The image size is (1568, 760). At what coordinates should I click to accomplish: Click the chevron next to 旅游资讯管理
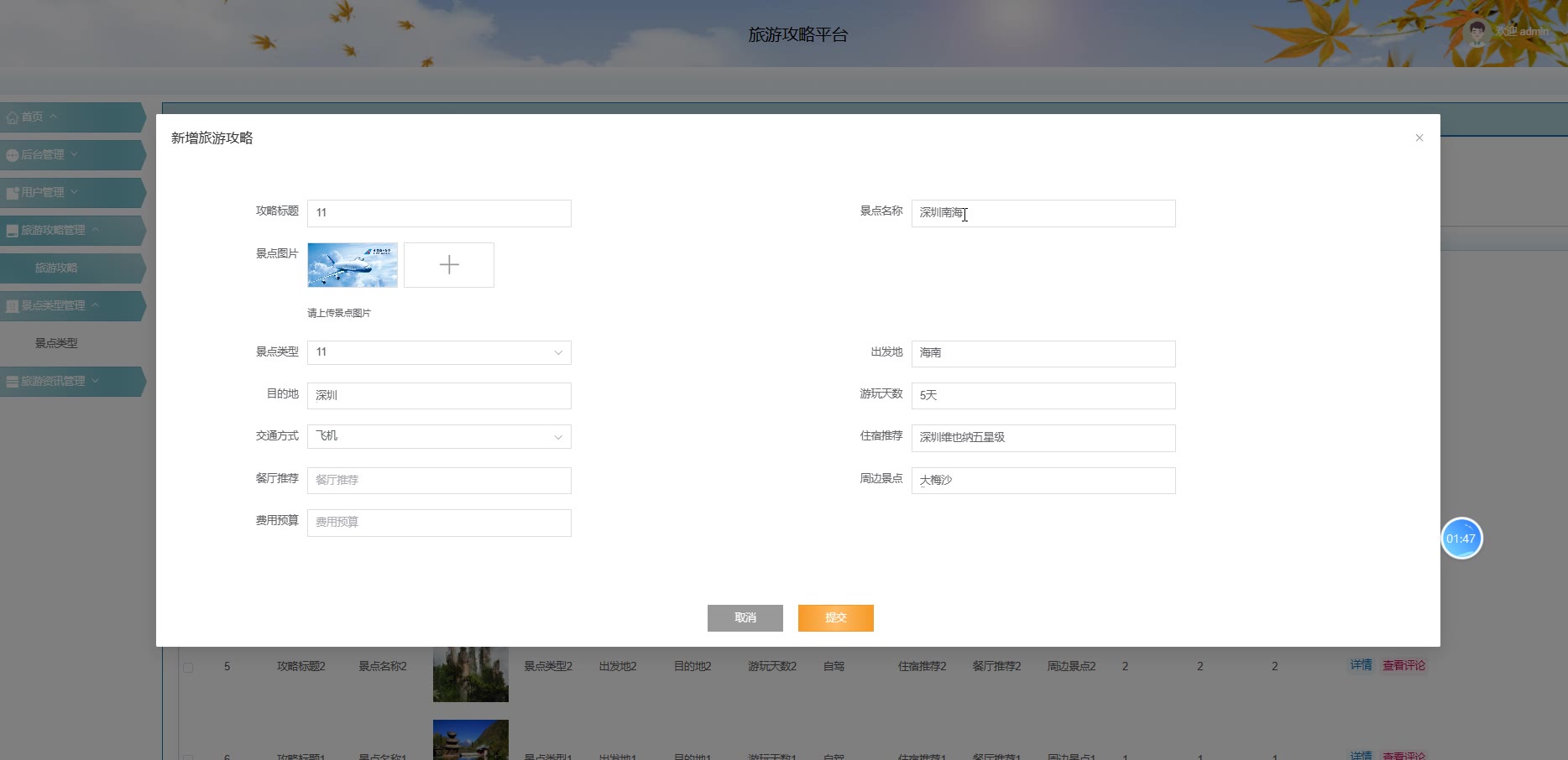pos(95,381)
